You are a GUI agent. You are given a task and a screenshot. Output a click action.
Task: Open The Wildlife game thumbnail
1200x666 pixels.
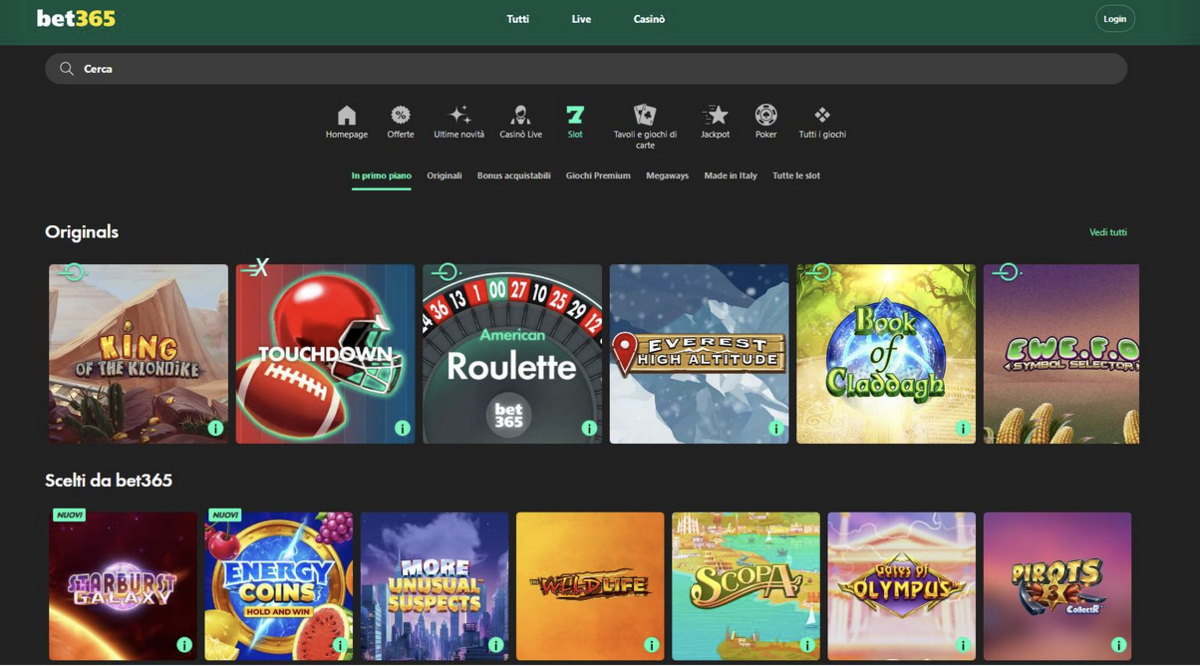(590, 586)
